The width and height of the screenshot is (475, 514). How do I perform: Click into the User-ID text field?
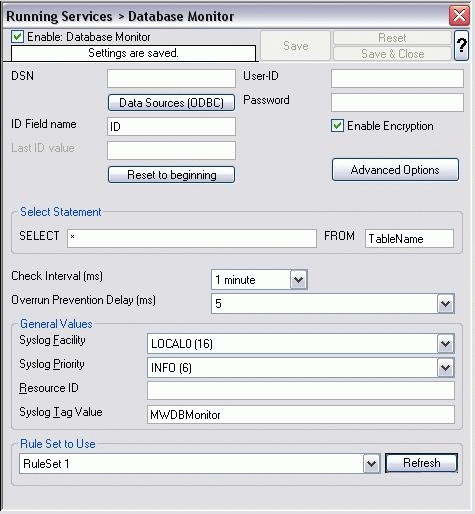[x=397, y=78]
